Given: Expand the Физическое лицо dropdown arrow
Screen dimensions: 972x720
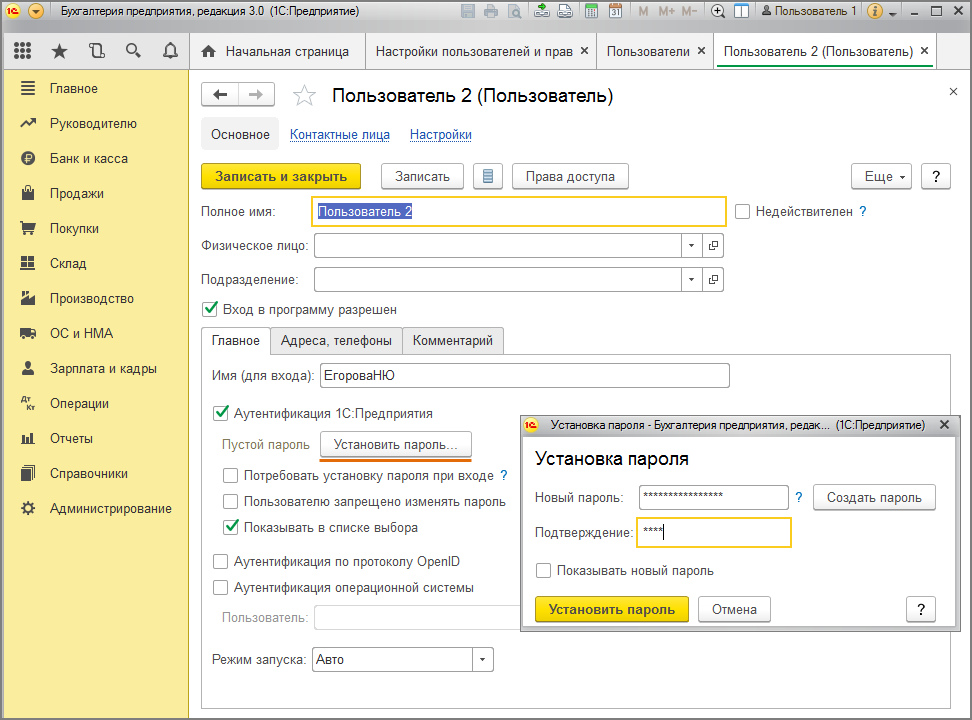Looking at the screenshot, I should tap(691, 246).
